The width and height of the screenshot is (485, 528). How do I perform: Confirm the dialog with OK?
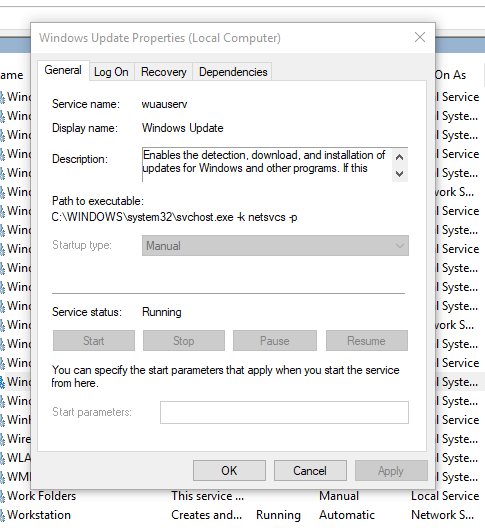pos(229,470)
